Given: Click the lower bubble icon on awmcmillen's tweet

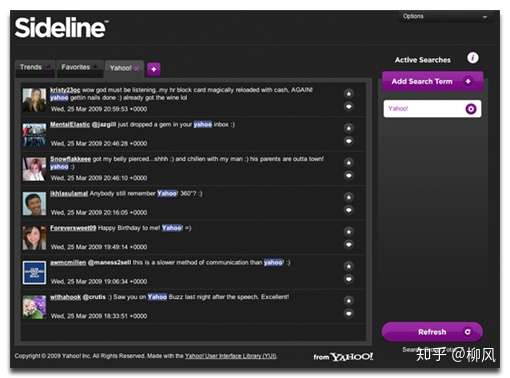Looking at the screenshot, I should pos(348,279).
